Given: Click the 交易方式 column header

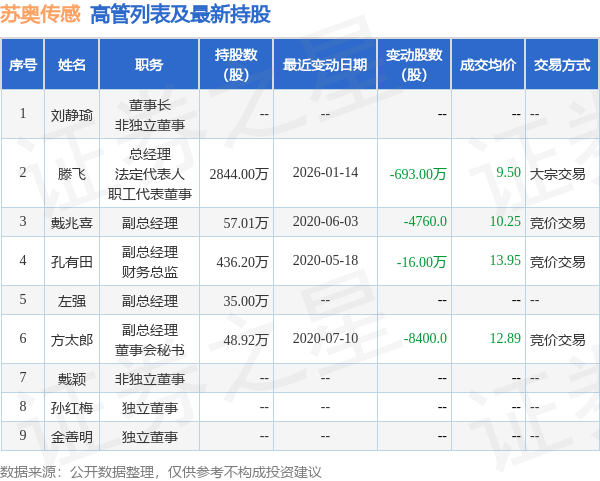Looking at the screenshot, I should (x=562, y=65).
